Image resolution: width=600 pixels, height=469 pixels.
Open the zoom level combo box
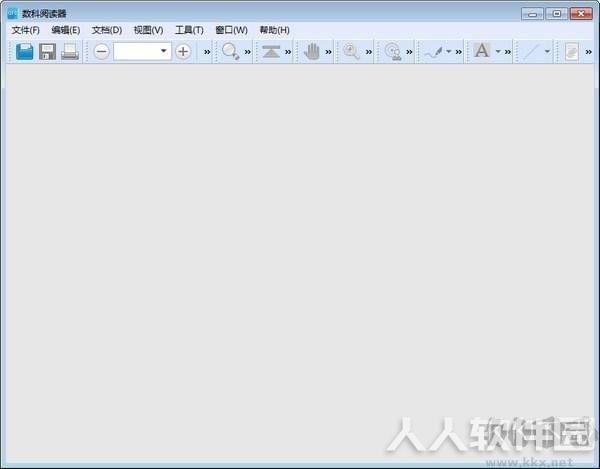click(142, 51)
